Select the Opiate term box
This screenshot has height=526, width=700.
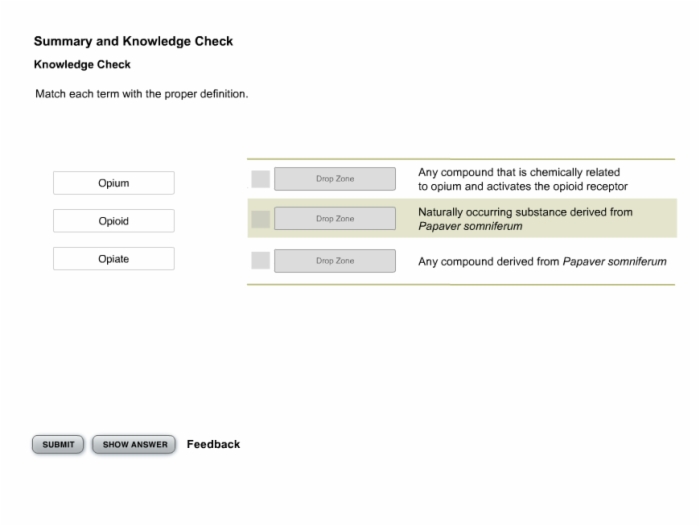(x=113, y=259)
